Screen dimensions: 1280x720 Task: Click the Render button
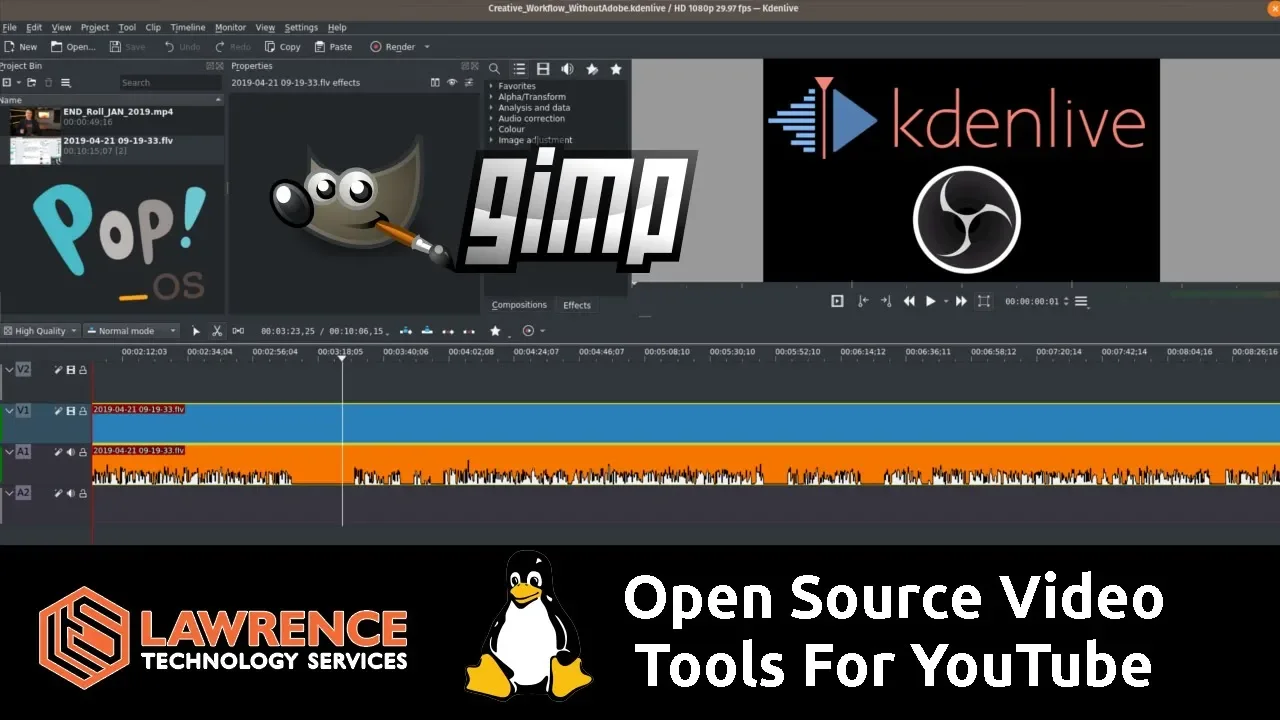393,47
